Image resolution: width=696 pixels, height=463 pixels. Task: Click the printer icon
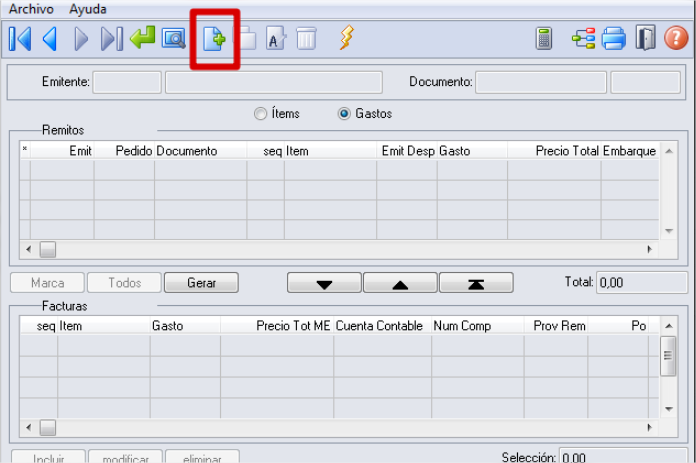[613, 39]
